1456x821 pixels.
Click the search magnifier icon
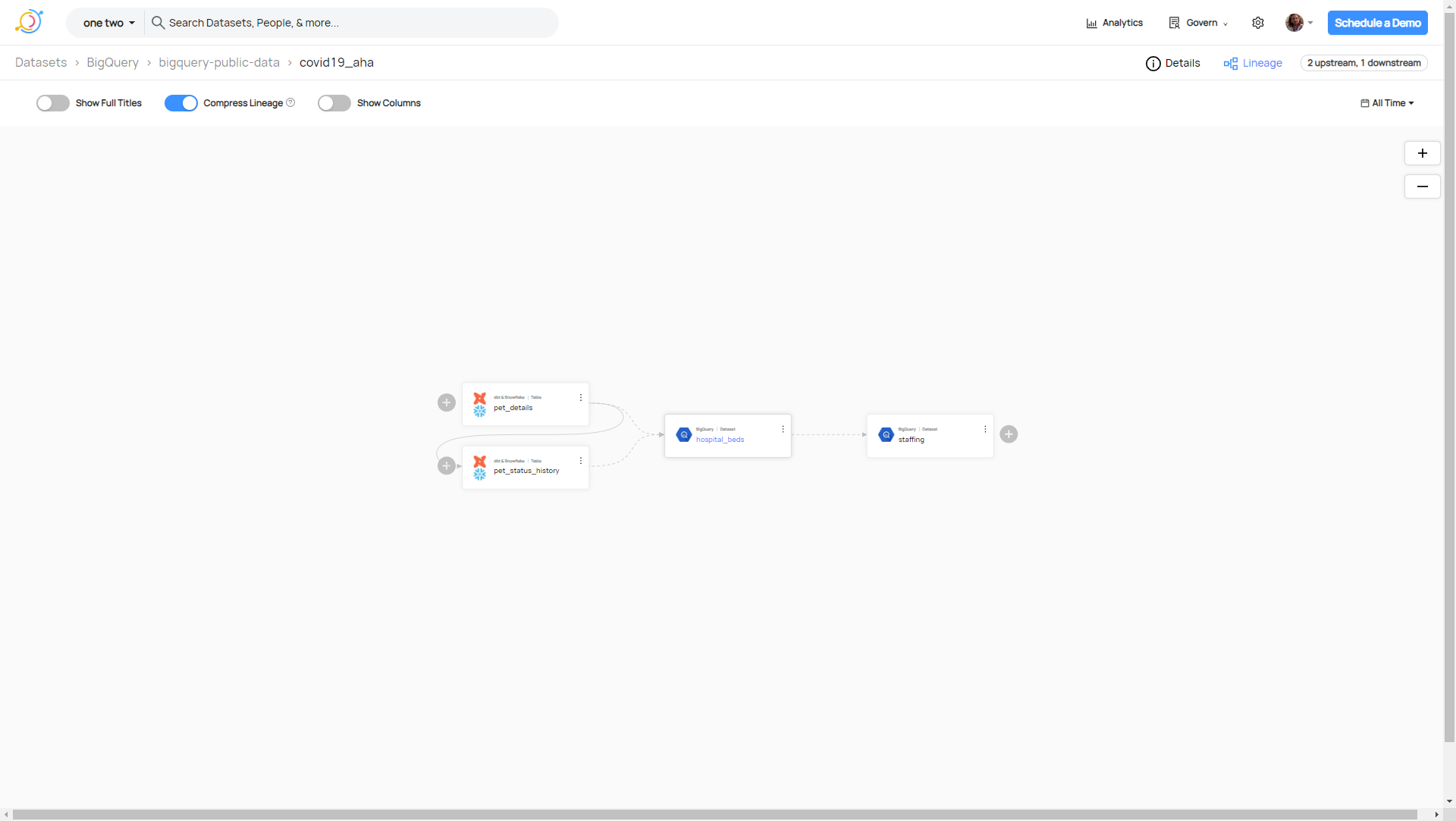(158, 23)
